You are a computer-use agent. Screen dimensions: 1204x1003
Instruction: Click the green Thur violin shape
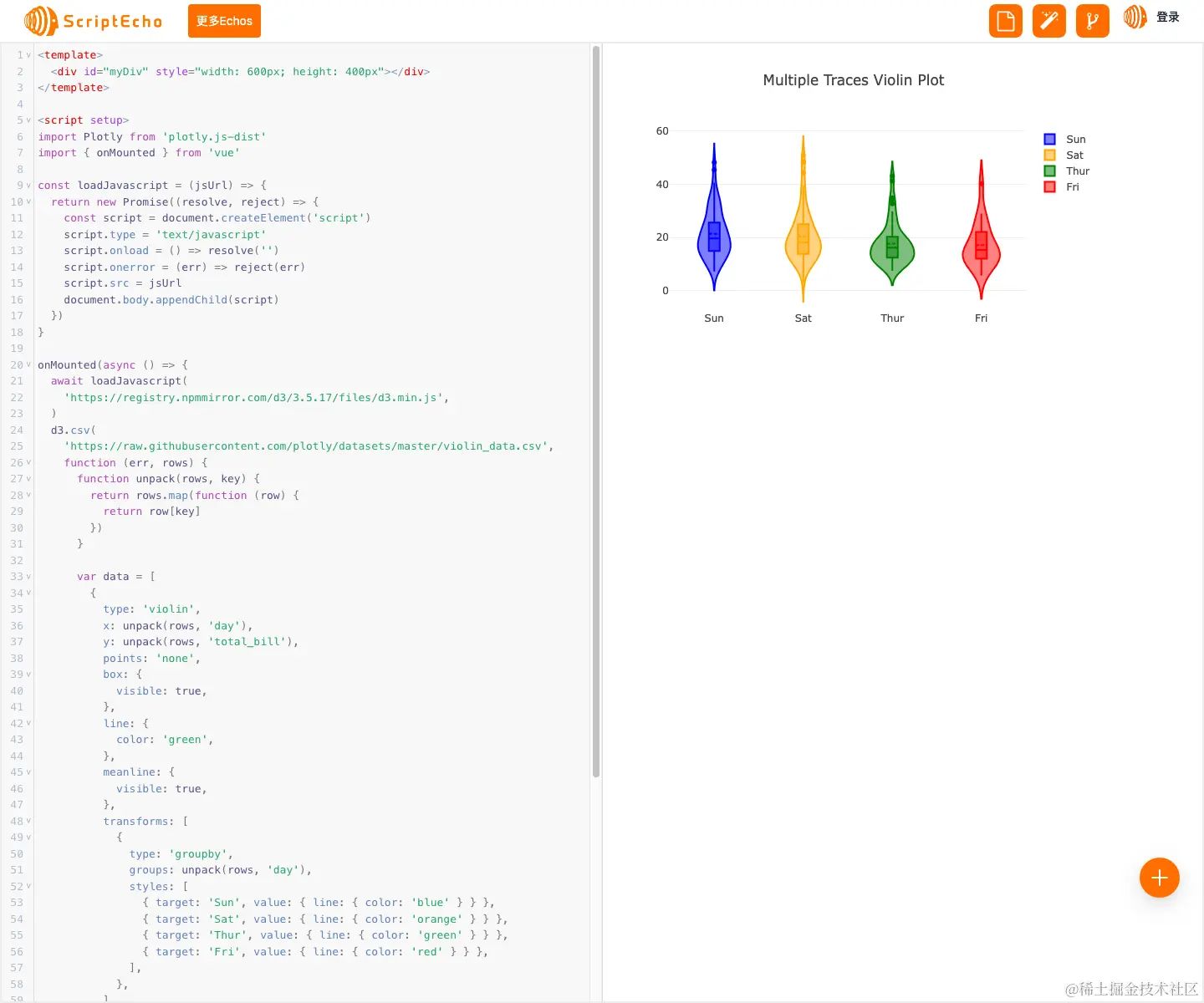point(892,248)
